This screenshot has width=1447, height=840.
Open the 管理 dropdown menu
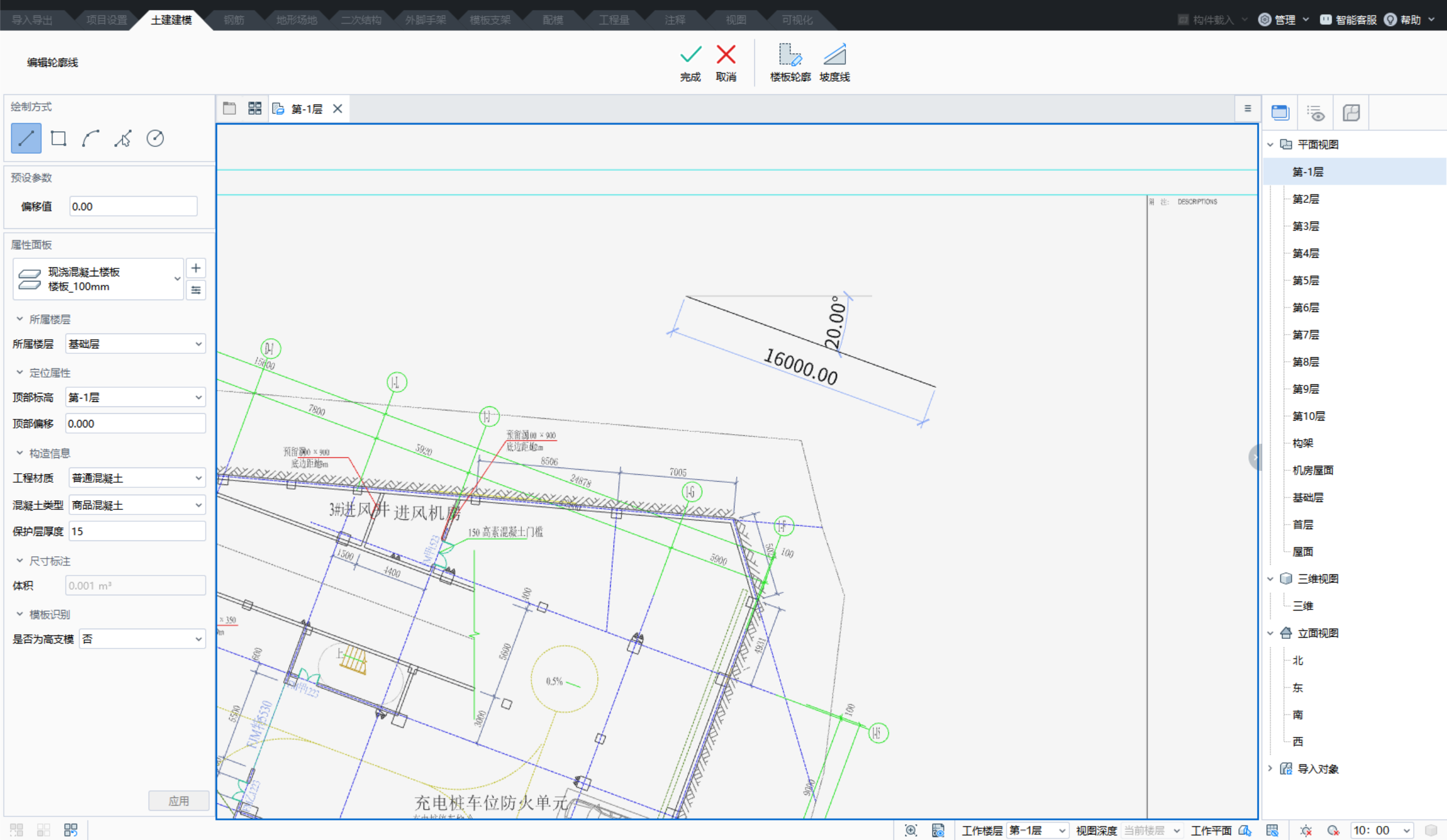point(1284,20)
